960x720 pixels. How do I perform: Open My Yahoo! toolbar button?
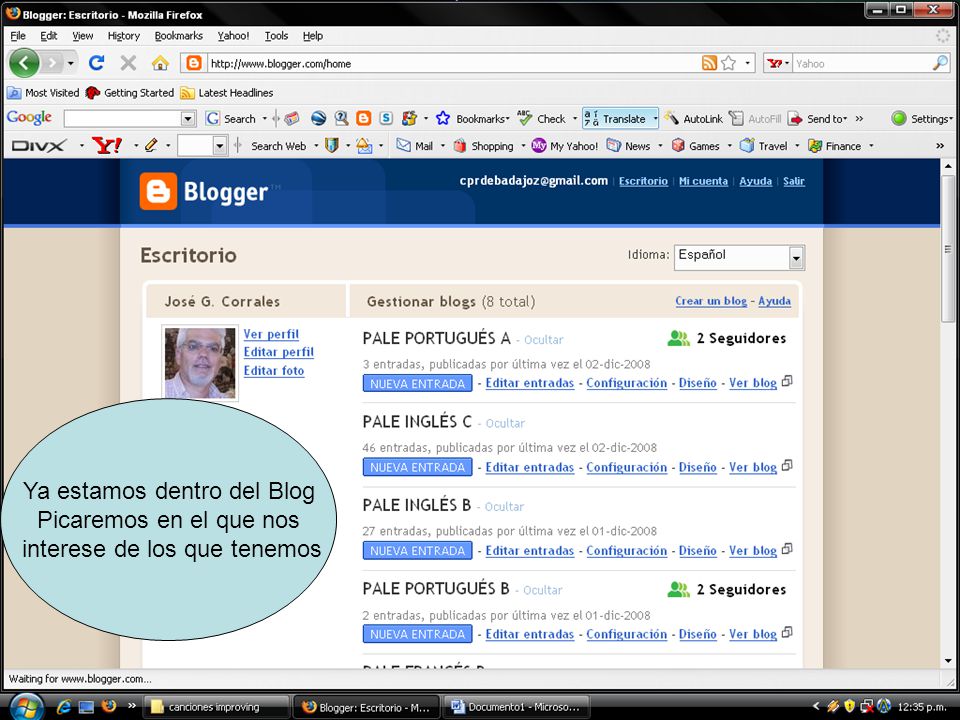pos(565,146)
